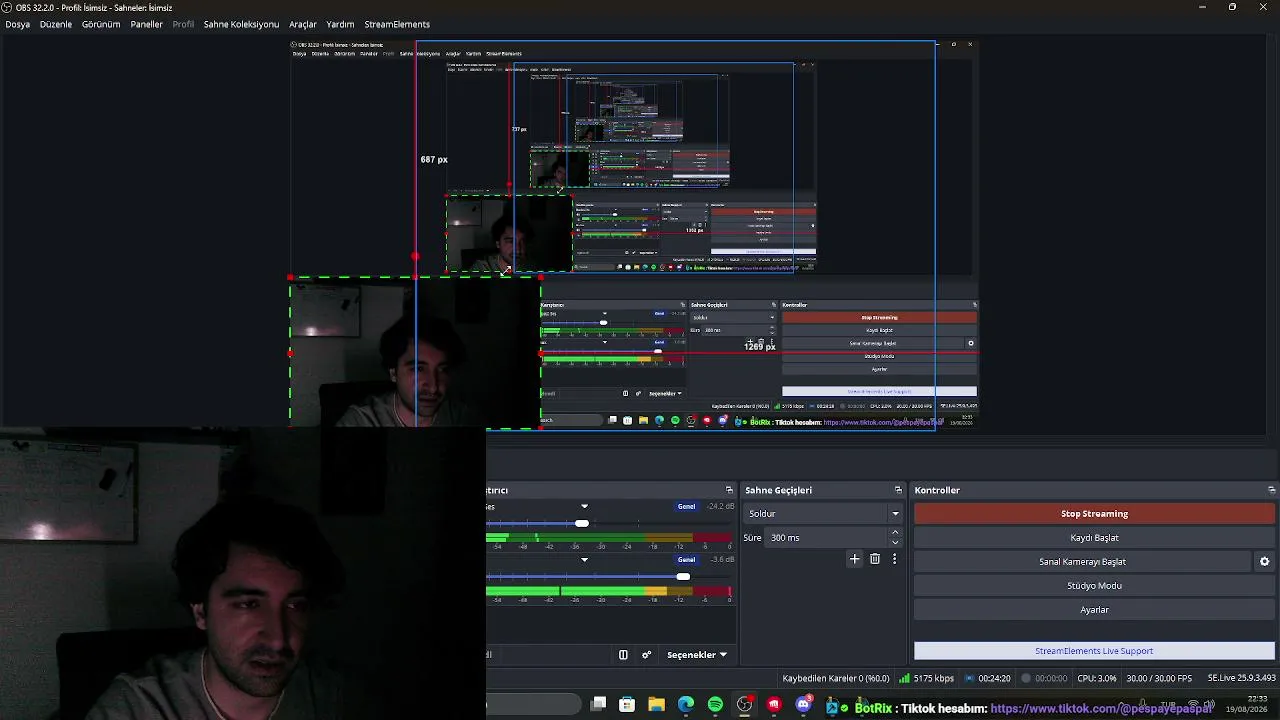Open the Yardım menu

[x=340, y=24]
